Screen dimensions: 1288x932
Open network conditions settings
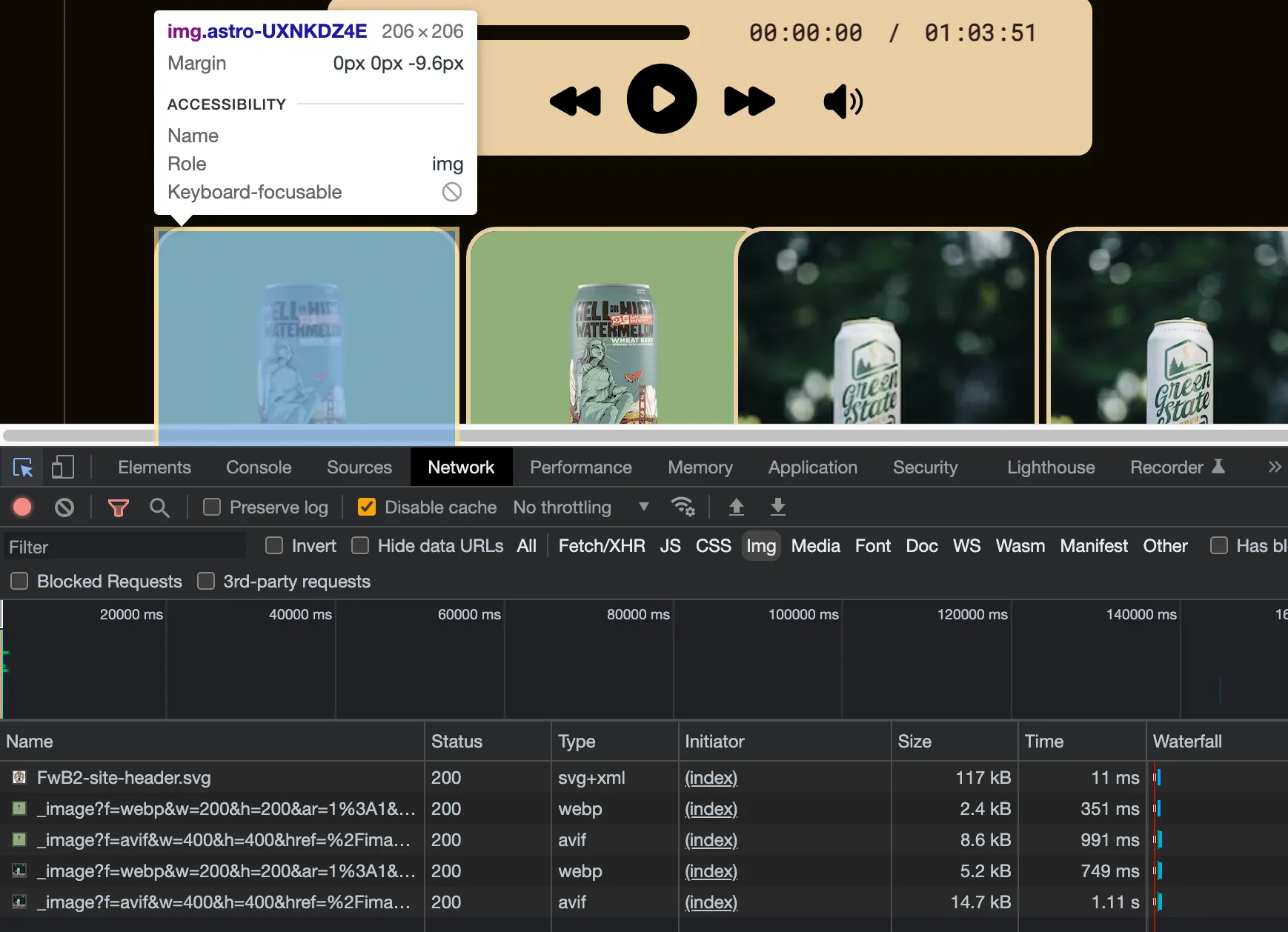(683, 507)
